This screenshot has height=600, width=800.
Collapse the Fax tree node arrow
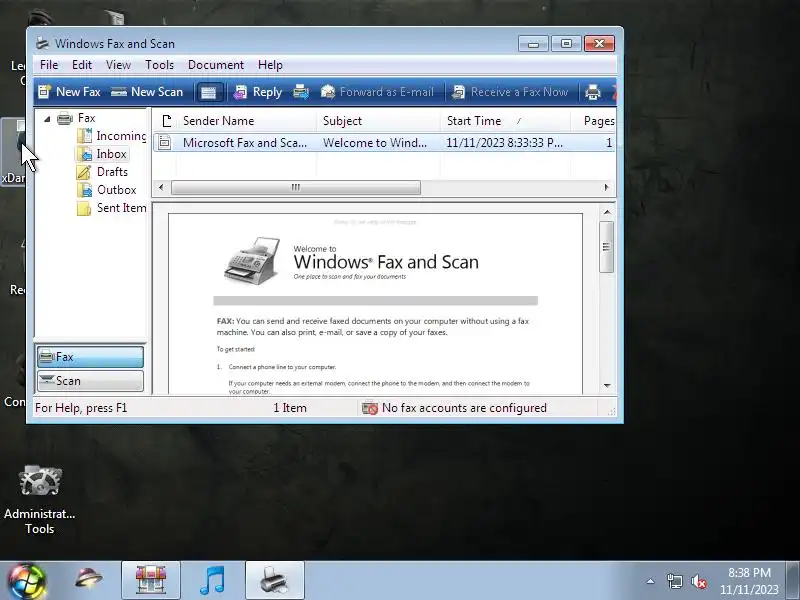click(x=47, y=119)
